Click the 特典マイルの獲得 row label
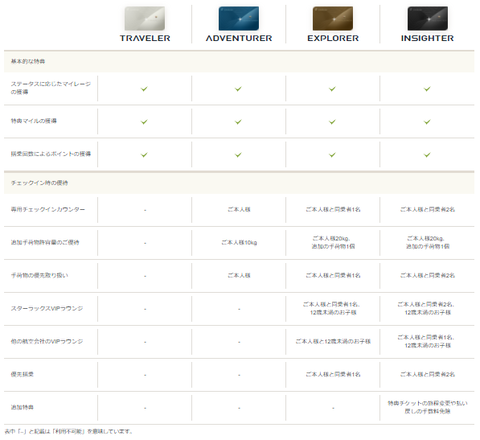The image size is (480, 440). click(34, 121)
